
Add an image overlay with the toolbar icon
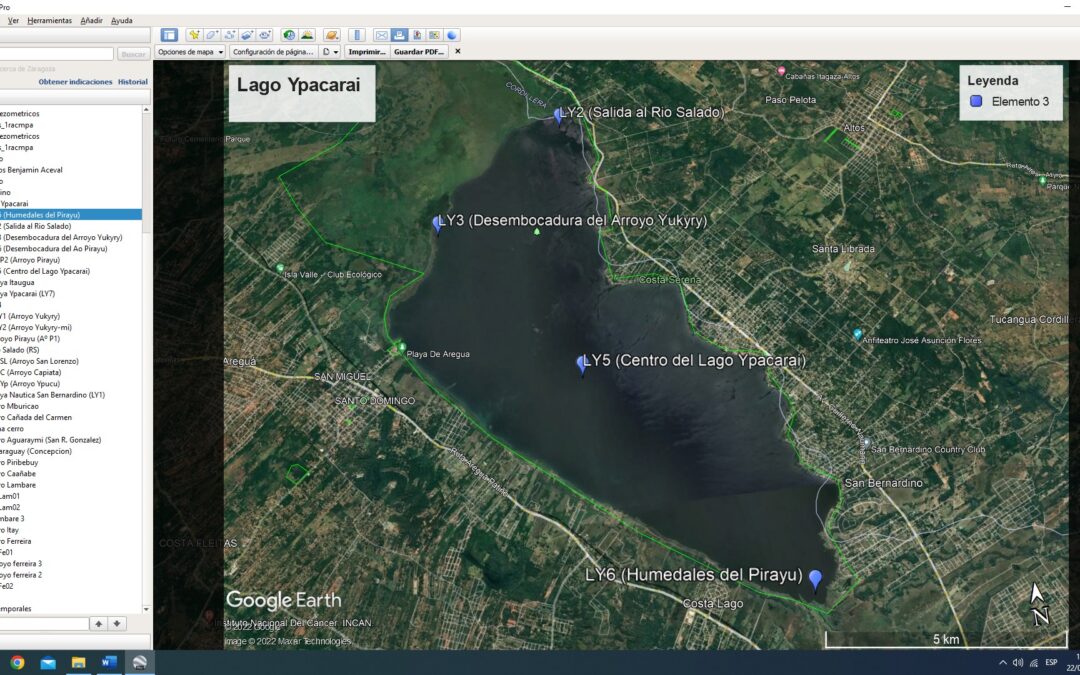point(247,35)
